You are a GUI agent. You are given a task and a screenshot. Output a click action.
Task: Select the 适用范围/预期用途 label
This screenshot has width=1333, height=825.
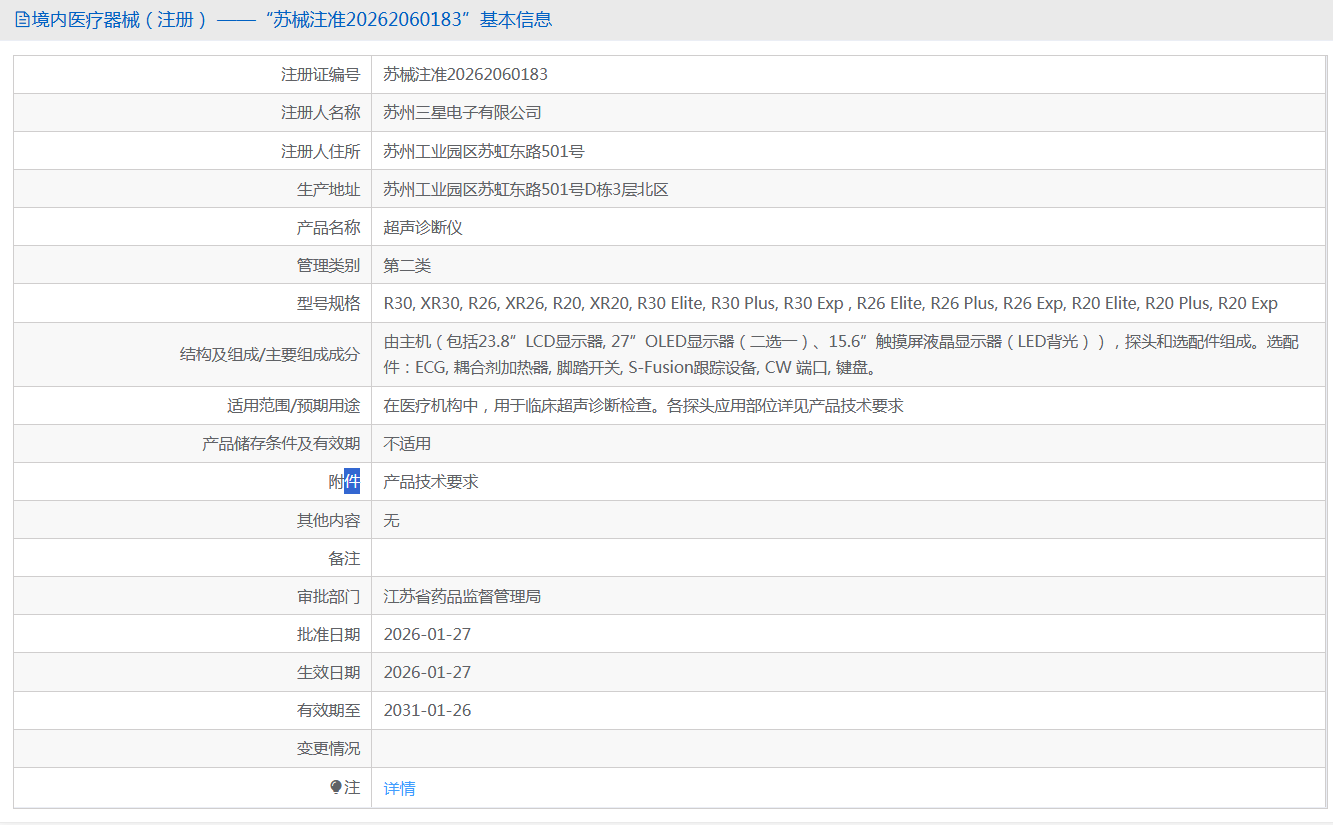pos(294,405)
